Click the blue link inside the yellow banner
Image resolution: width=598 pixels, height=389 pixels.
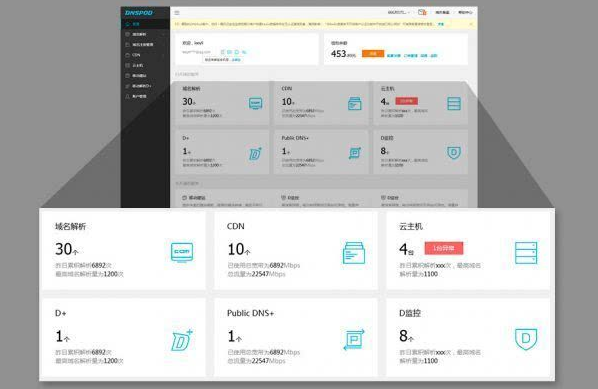pos(441,24)
